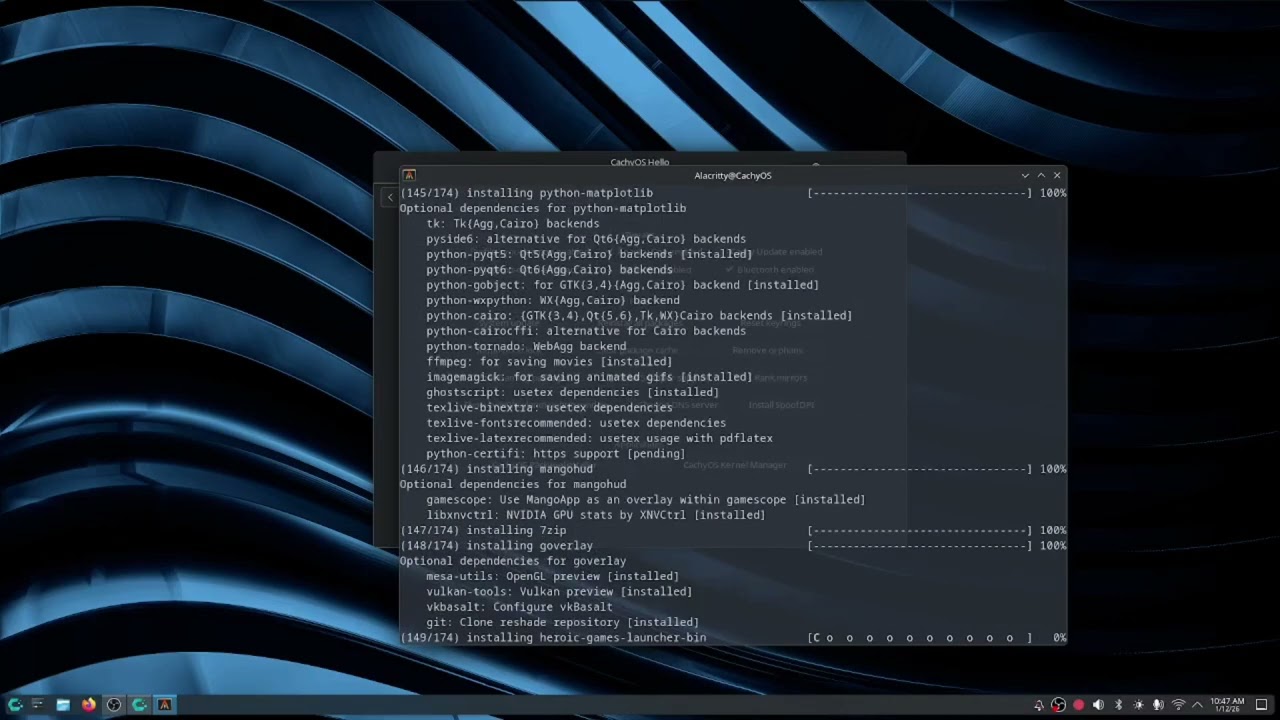Click the 'python-cairo:' dependency line
The image size is (1280, 720).
pos(639,316)
